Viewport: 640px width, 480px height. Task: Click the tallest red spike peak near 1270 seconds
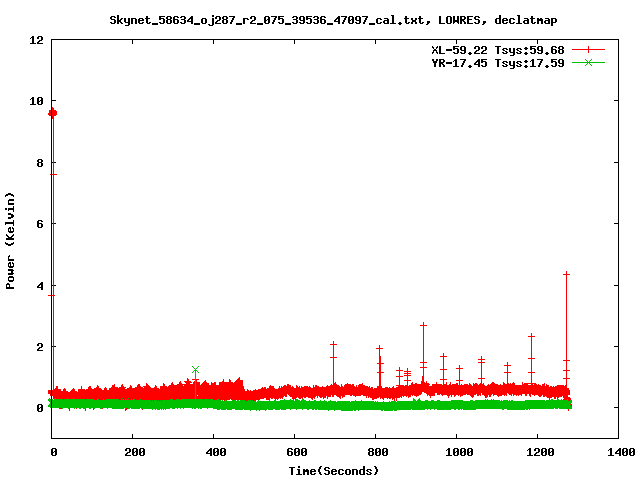[566, 274]
